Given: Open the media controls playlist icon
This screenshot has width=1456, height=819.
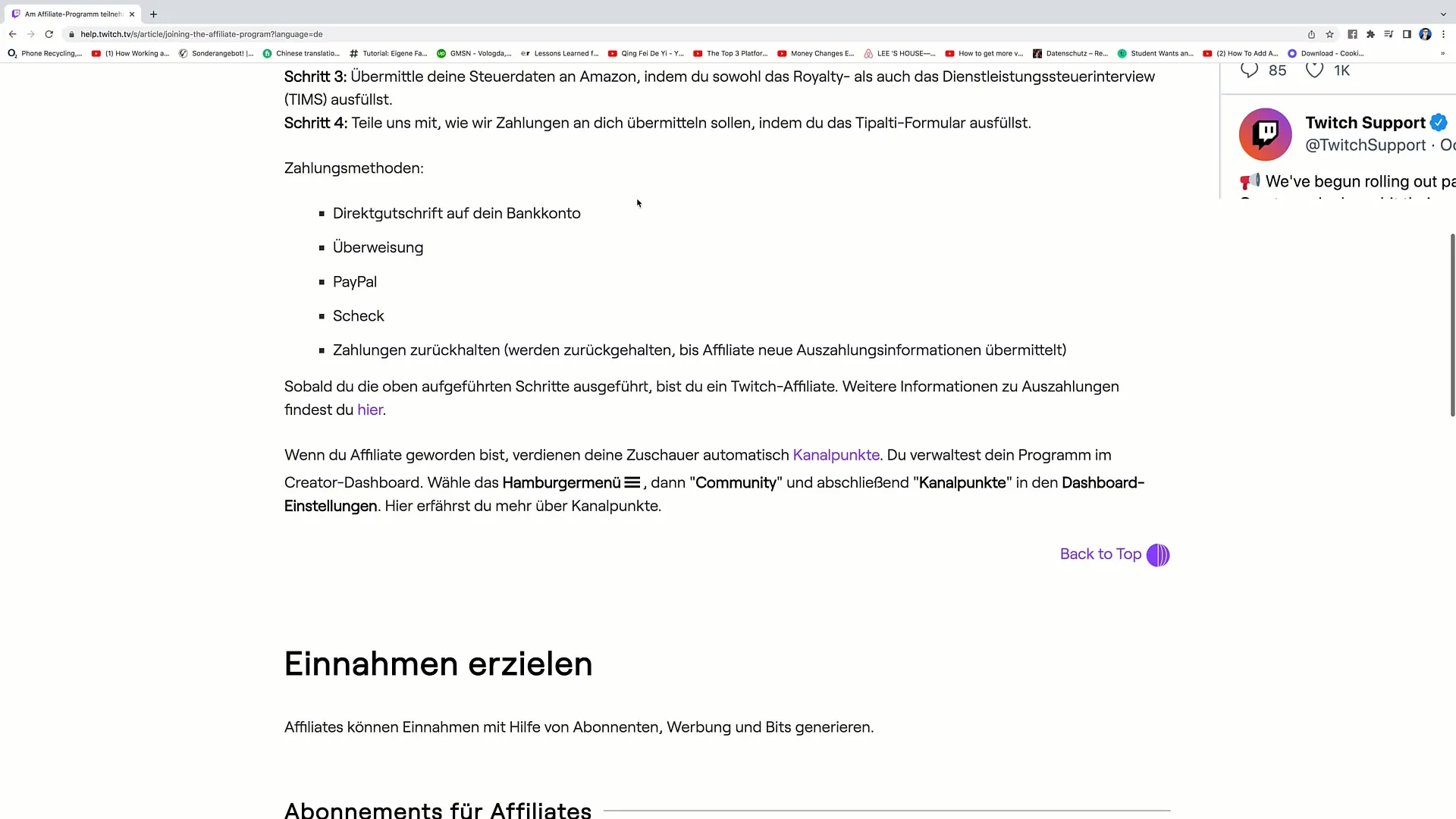Looking at the screenshot, I should click(1389, 34).
